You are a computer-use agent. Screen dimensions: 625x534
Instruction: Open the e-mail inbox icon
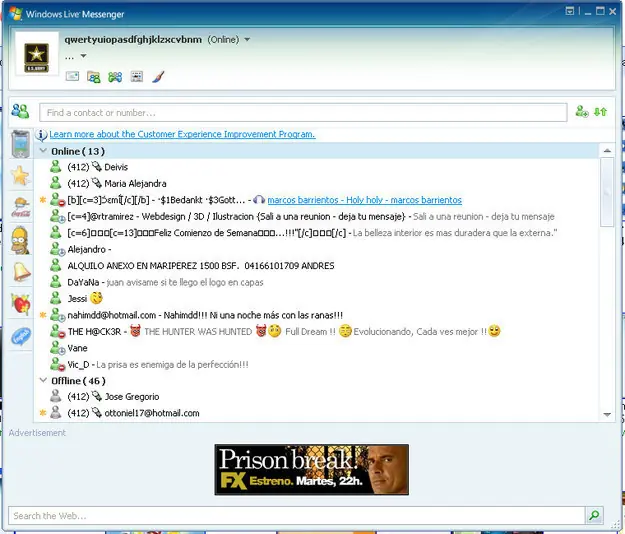pyautogui.click(x=72, y=76)
